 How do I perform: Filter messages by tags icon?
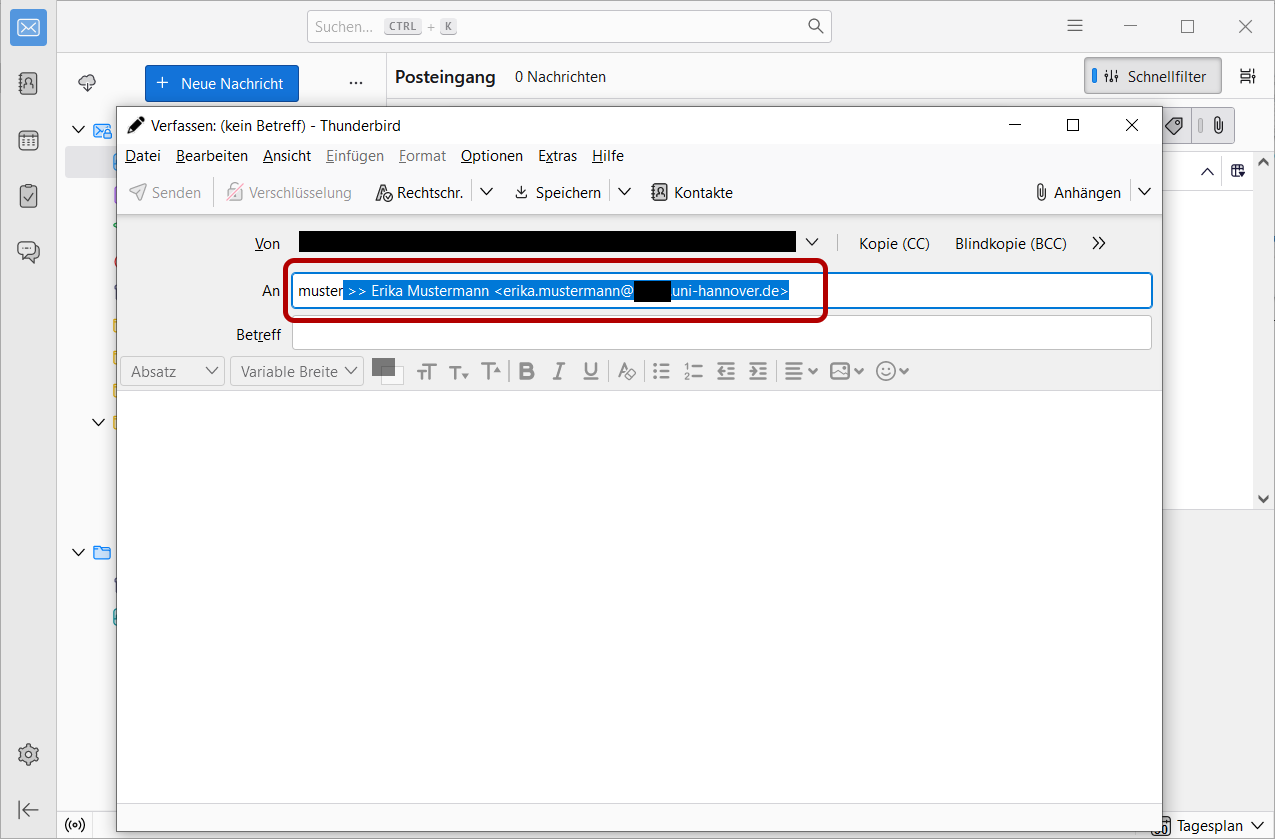pyautogui.click(x=1175, y=126)
